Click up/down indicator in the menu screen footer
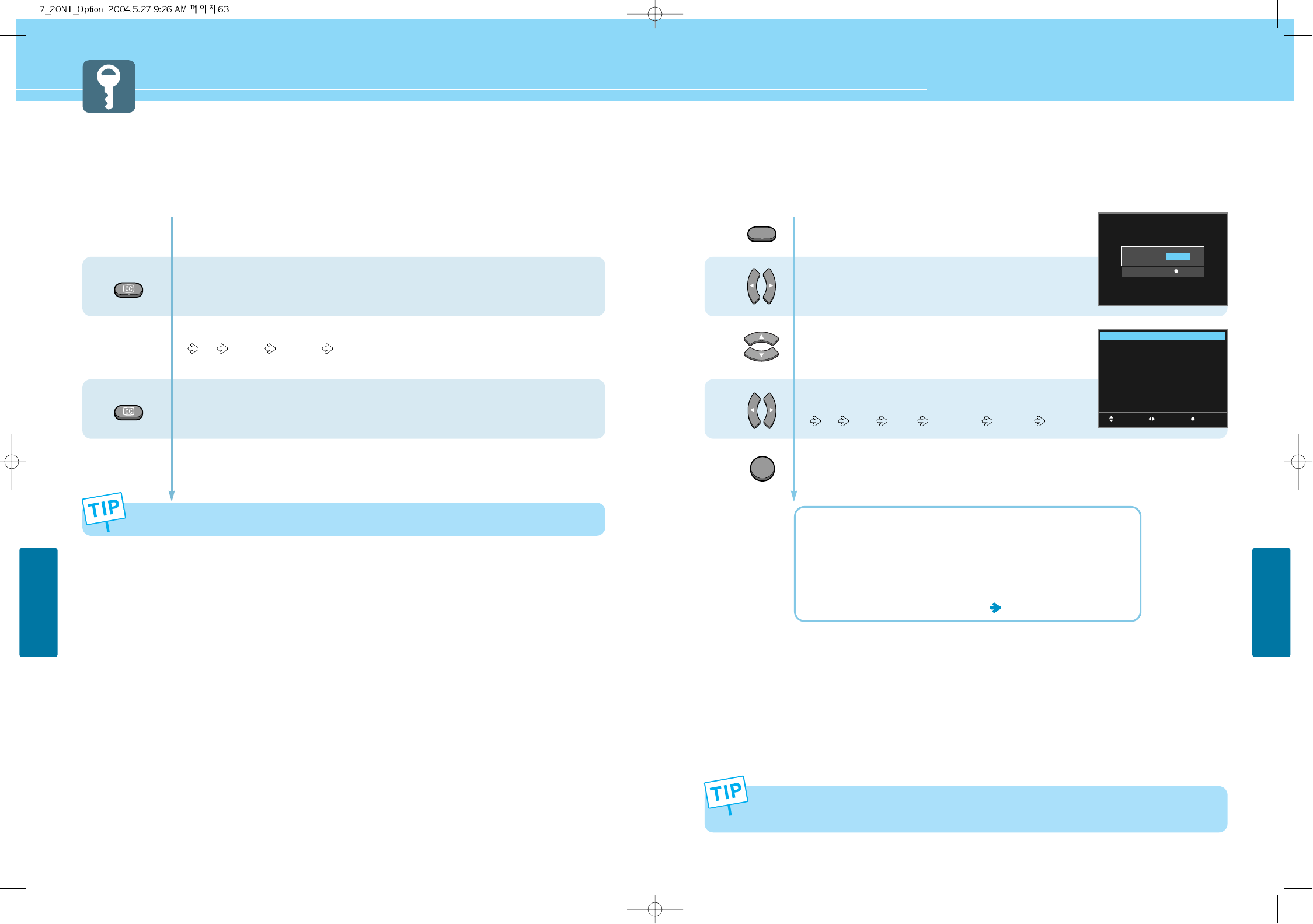Viewport: 1313px width, 924px height. (x=1111, y=419)
